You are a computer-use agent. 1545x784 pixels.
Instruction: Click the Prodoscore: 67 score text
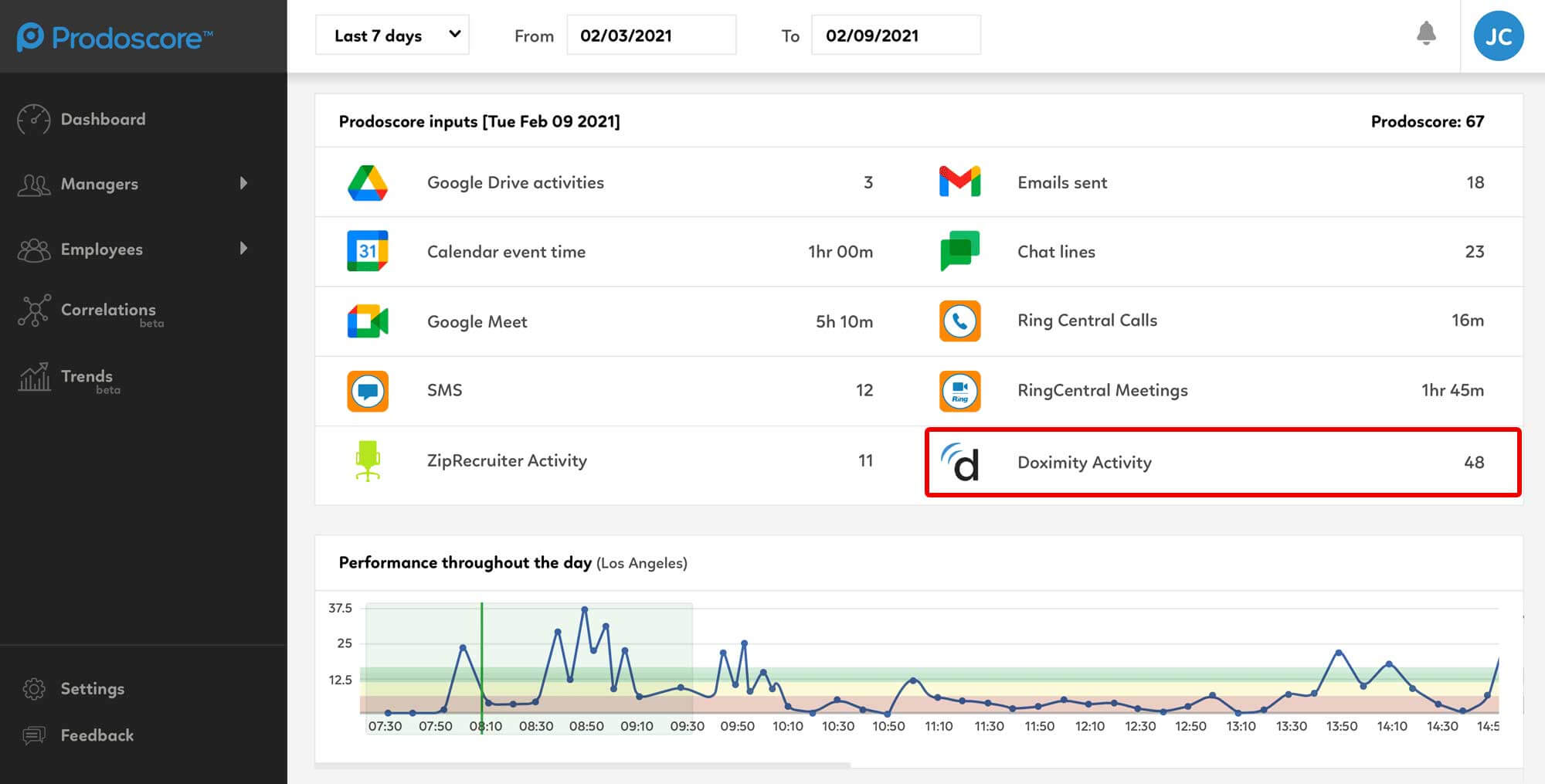click(x=1428, y=121)
